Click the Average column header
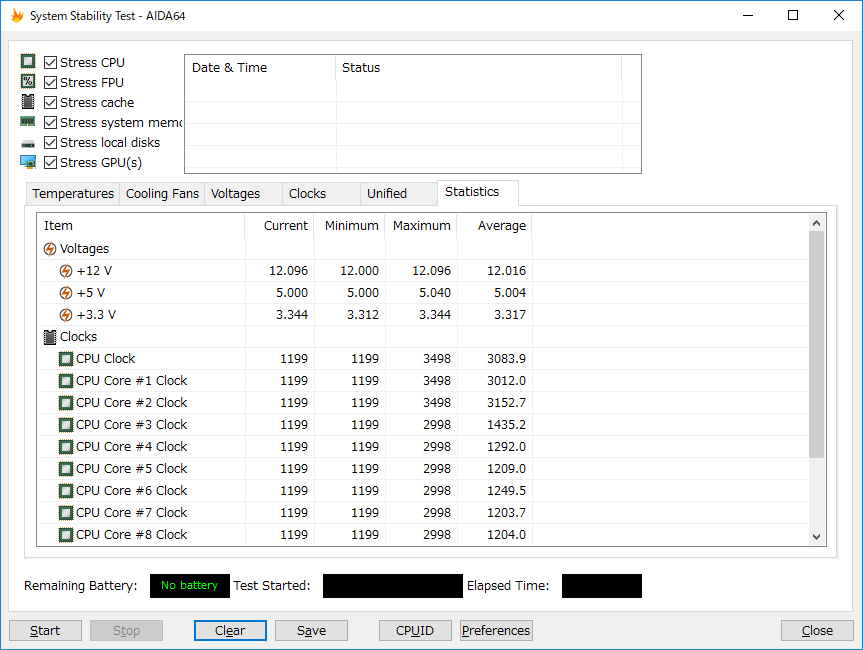This screenshot has width=863, height=650. pos(495,226)
